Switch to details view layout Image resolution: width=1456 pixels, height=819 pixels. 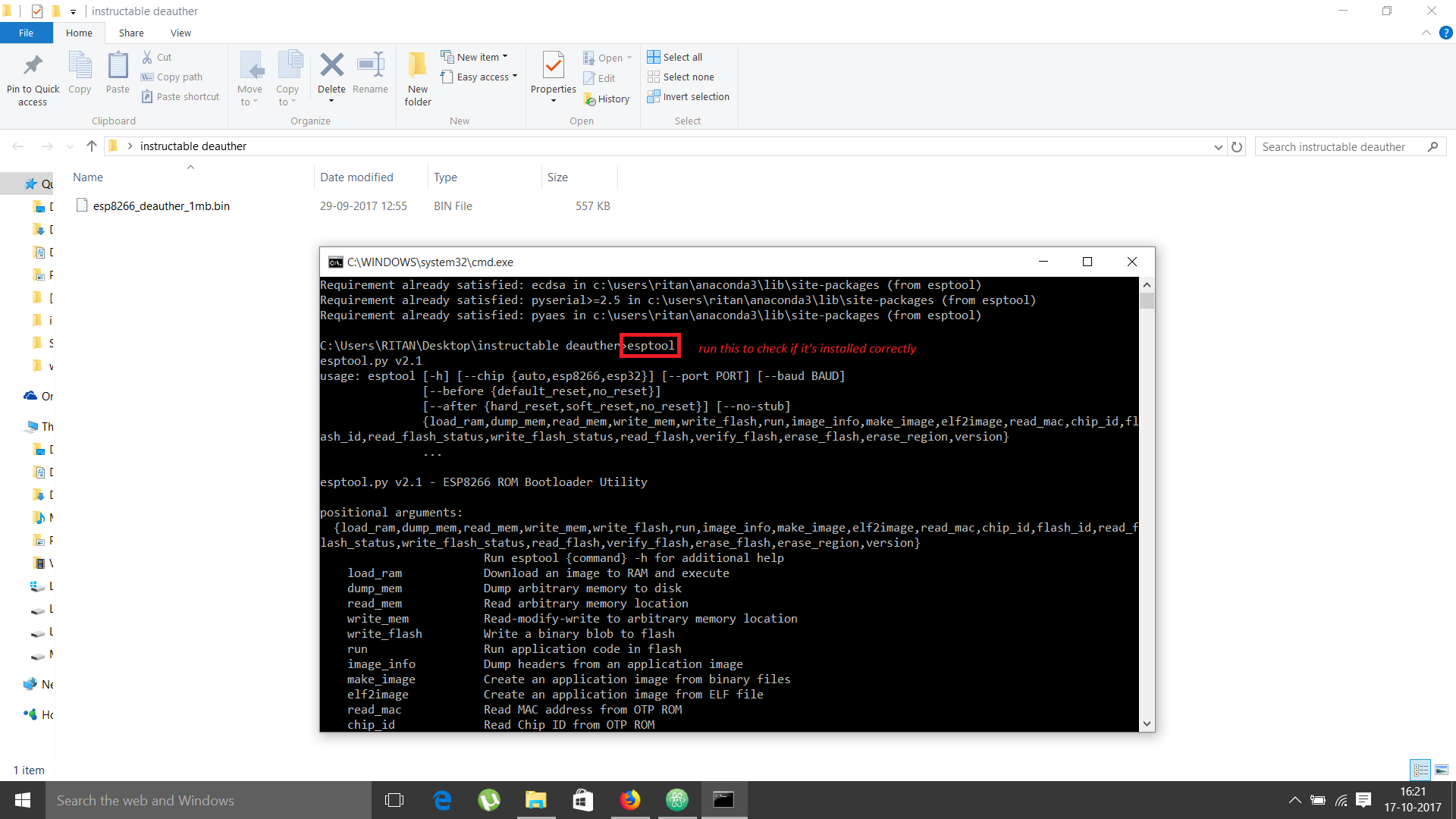[x=1420, y=770]
